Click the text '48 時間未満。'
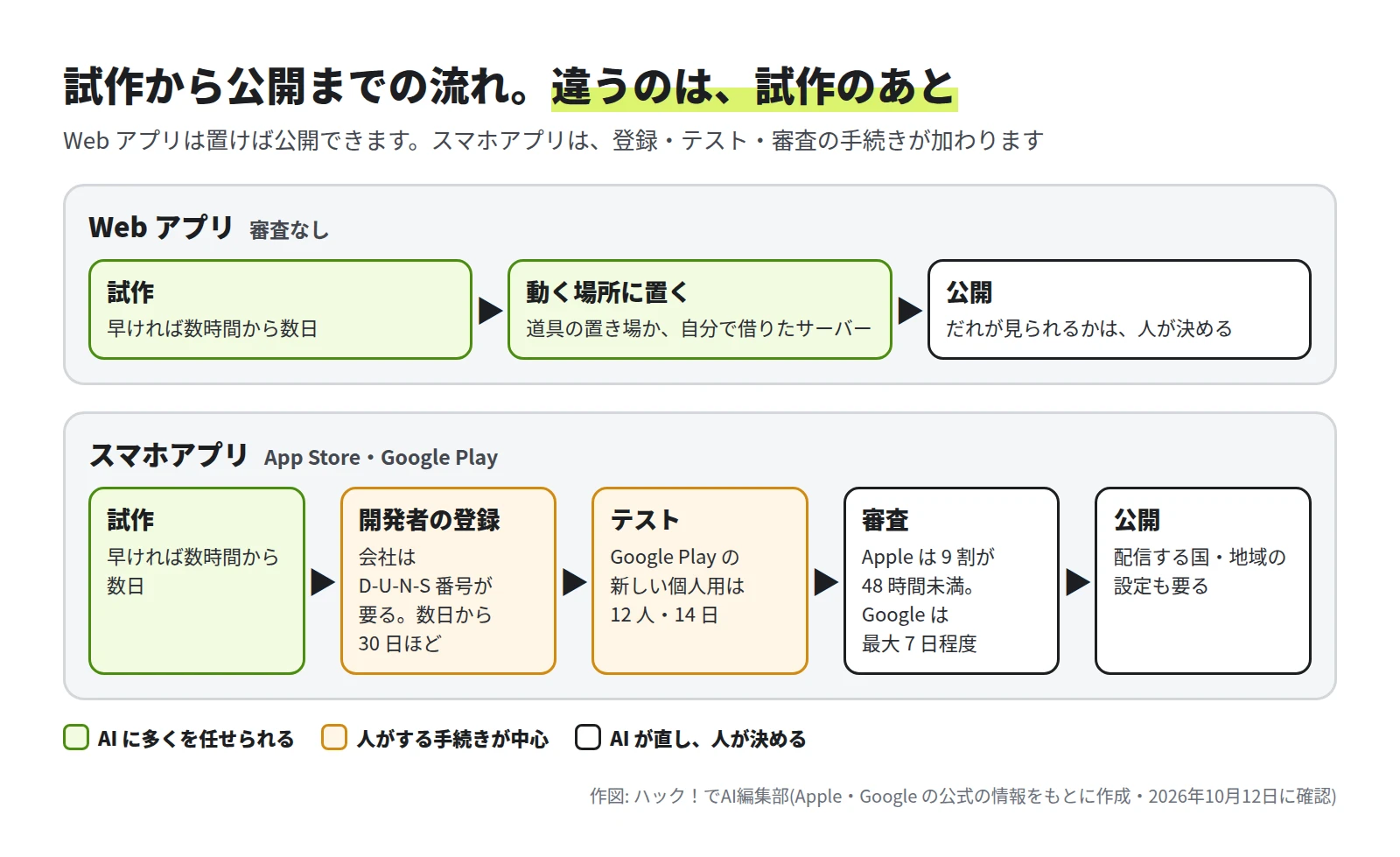 click(918, 586)
